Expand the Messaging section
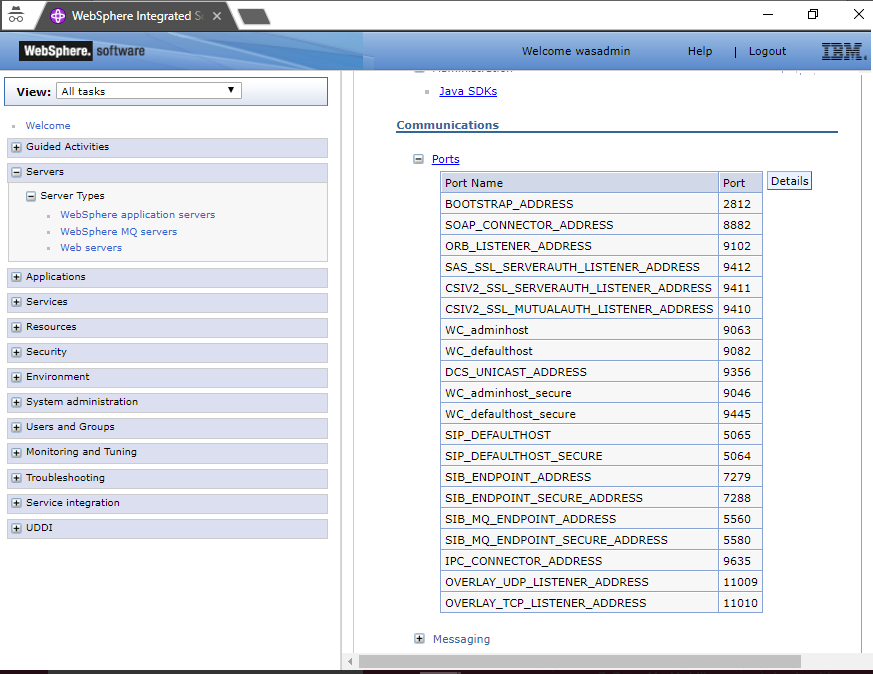Screen dimensions: 873x674 point(419,639)
